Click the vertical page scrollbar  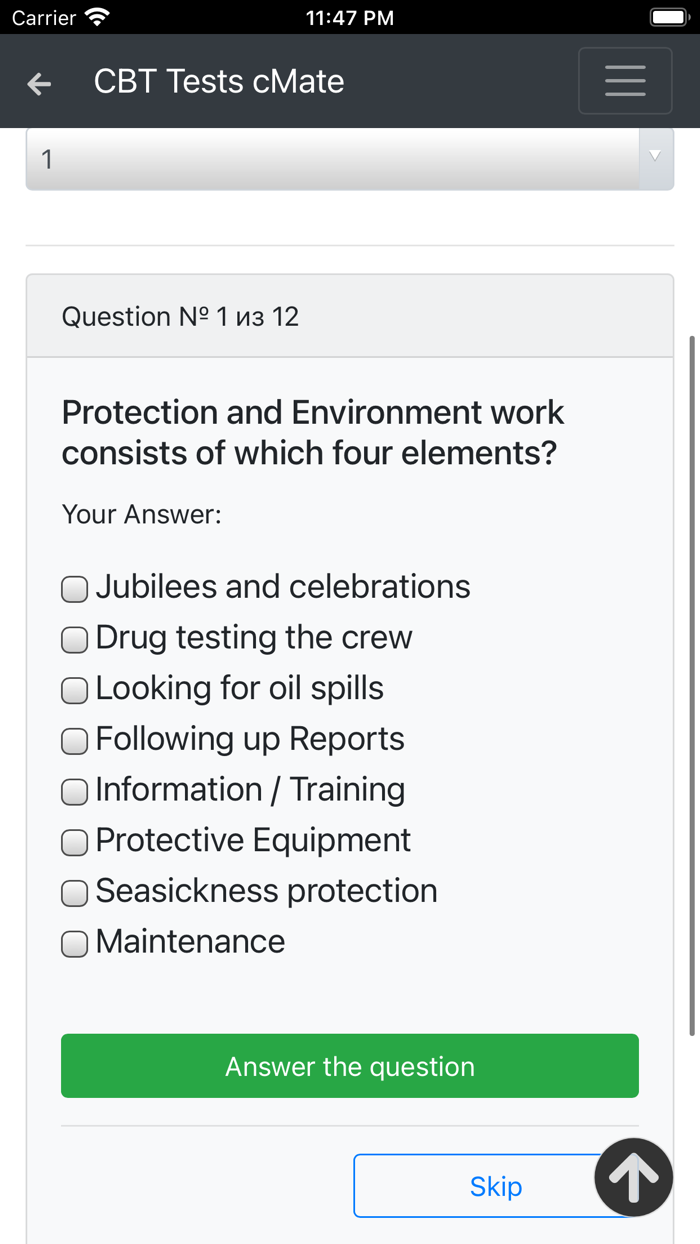(692, 685)
